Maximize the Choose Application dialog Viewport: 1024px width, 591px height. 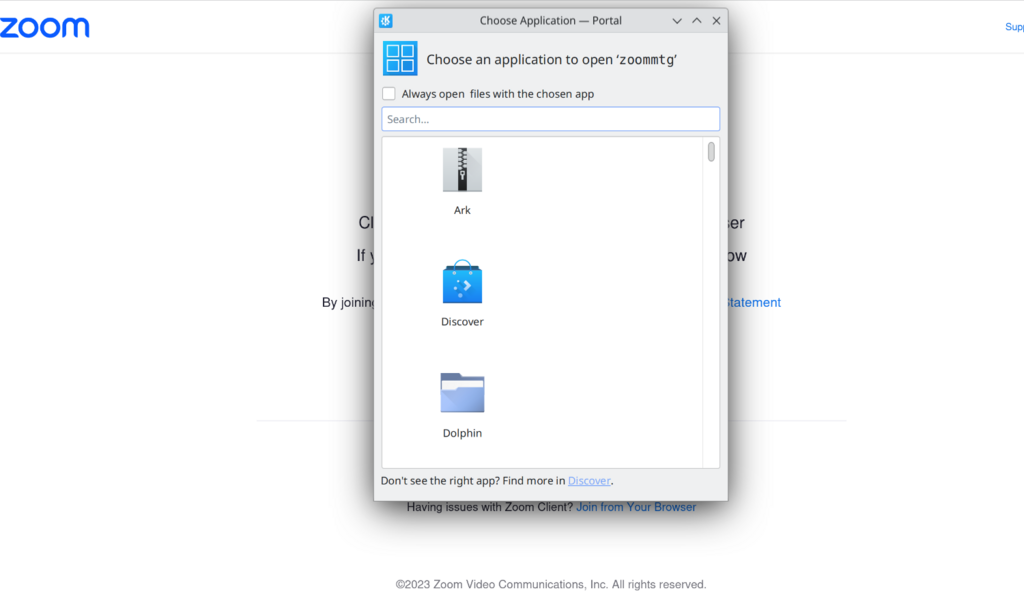[x=697, y=21]
